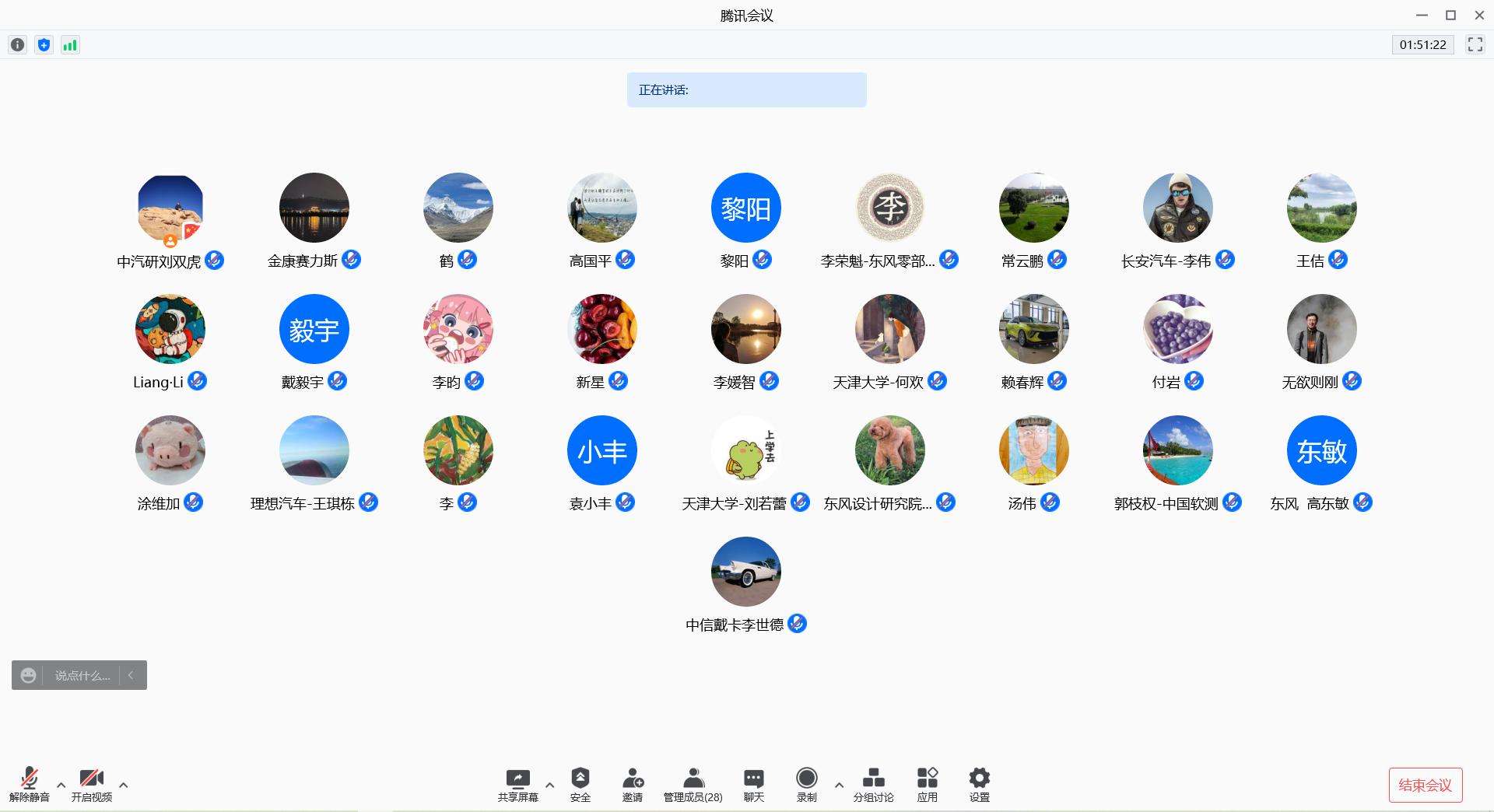Screen dimensions: 1494x812
Task: Click the red End Meeting (结束会议) button
Action: 1425,785
